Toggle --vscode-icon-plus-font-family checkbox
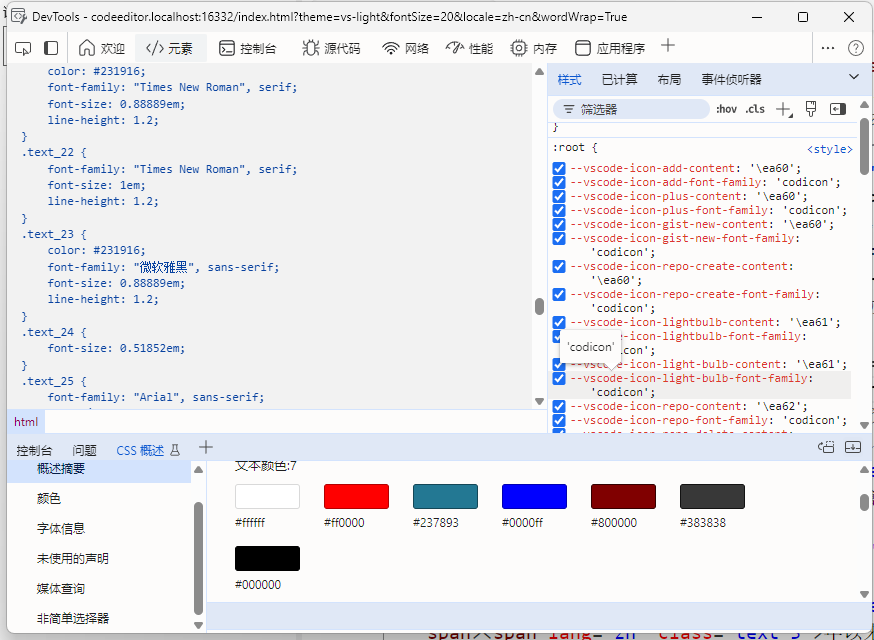Viewport: 874px width, 640px height. click(559, 210)
